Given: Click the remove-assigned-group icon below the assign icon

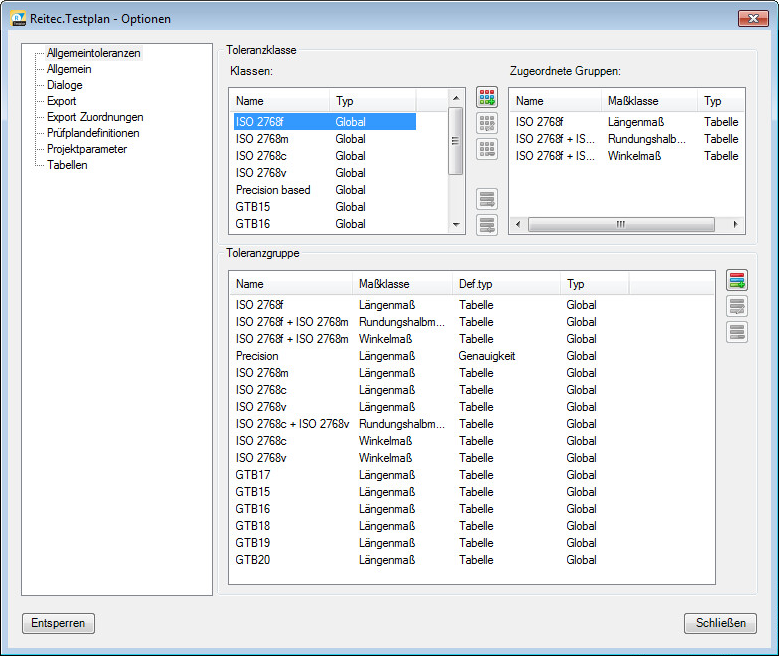Looking at the screenshot, I should pos(487,225).
